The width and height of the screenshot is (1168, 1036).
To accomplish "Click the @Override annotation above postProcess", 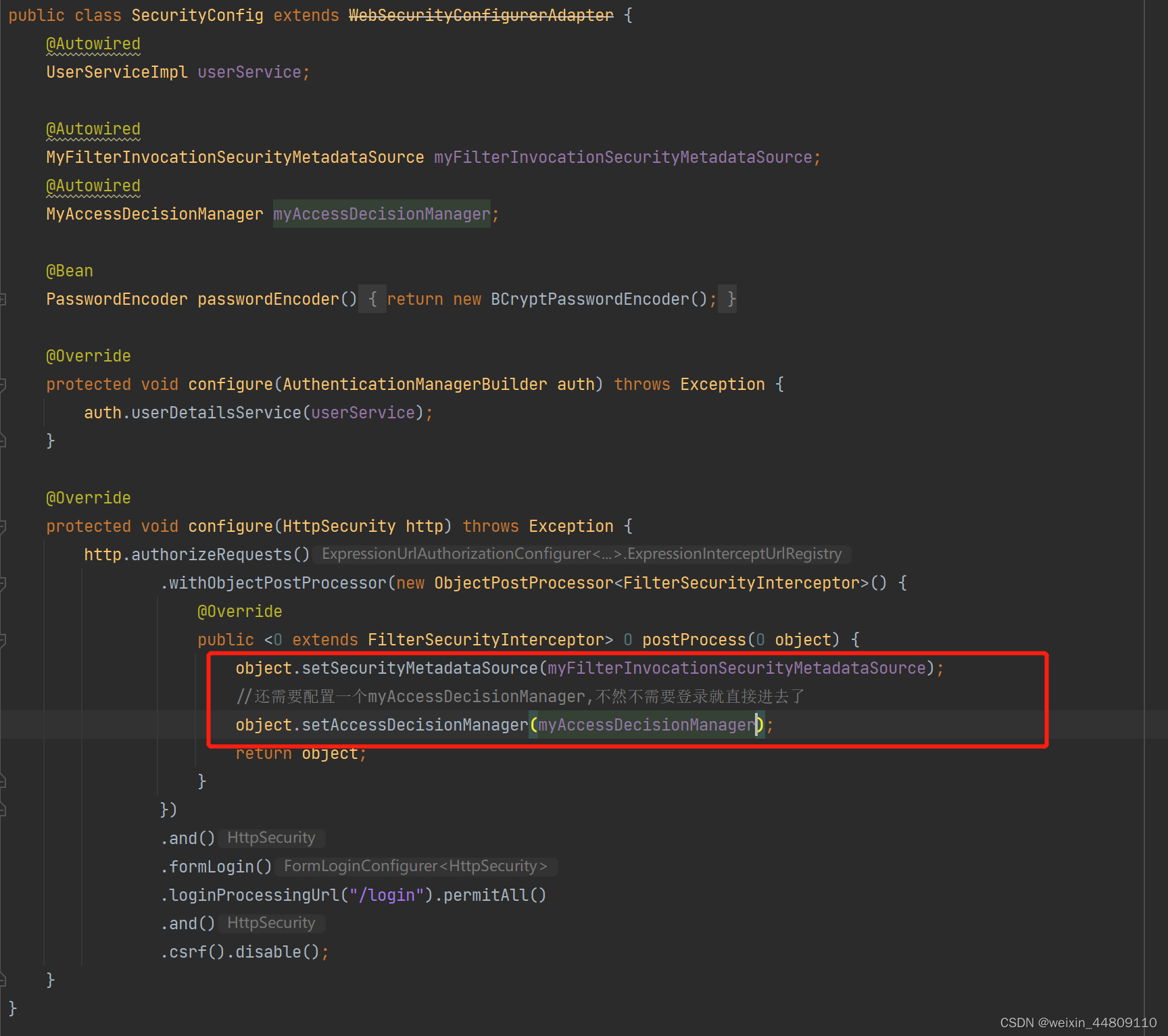I will (x=239, y=611).
